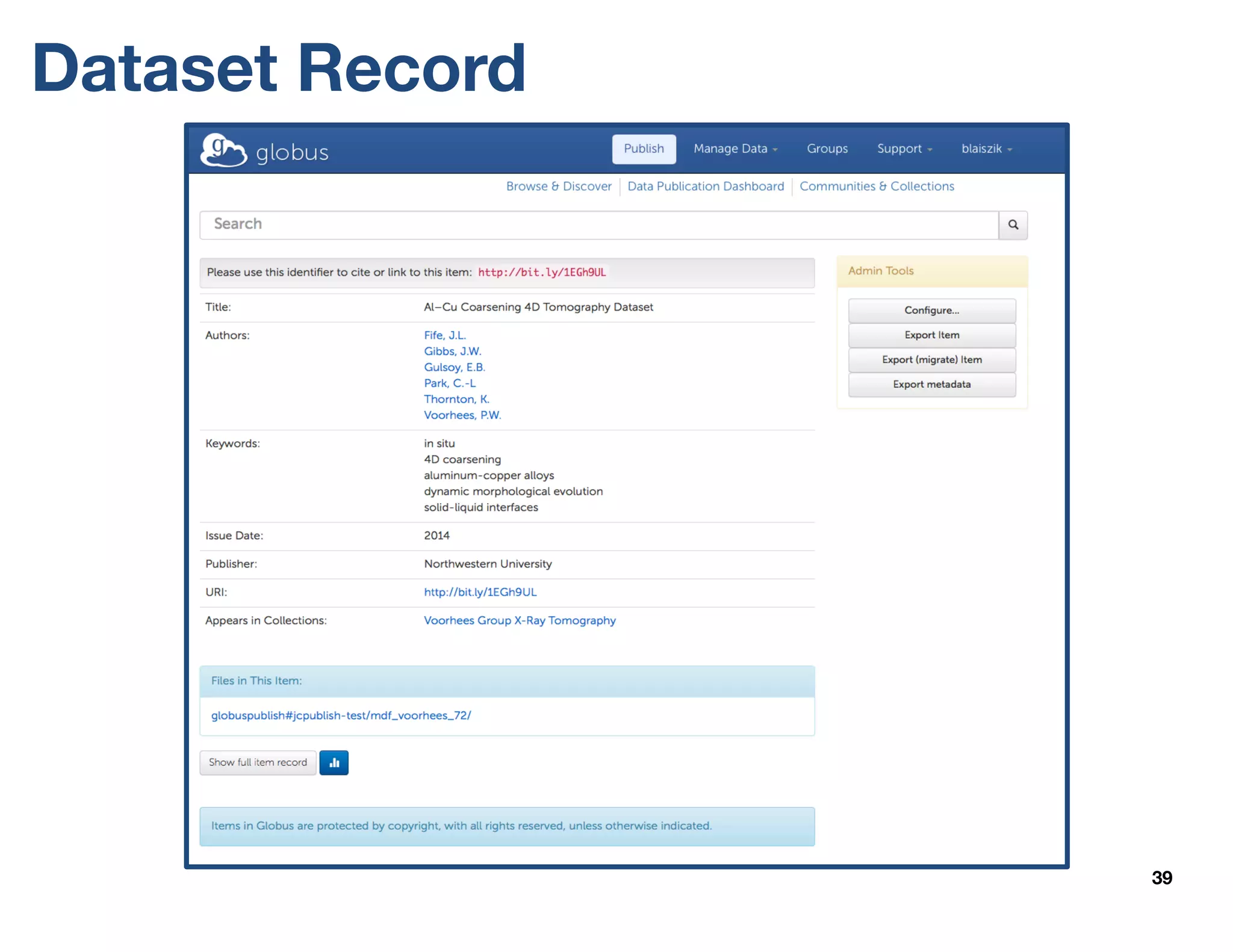Select the keyword 'in situ'
1233x952 pixels.
tap(439, 444)
